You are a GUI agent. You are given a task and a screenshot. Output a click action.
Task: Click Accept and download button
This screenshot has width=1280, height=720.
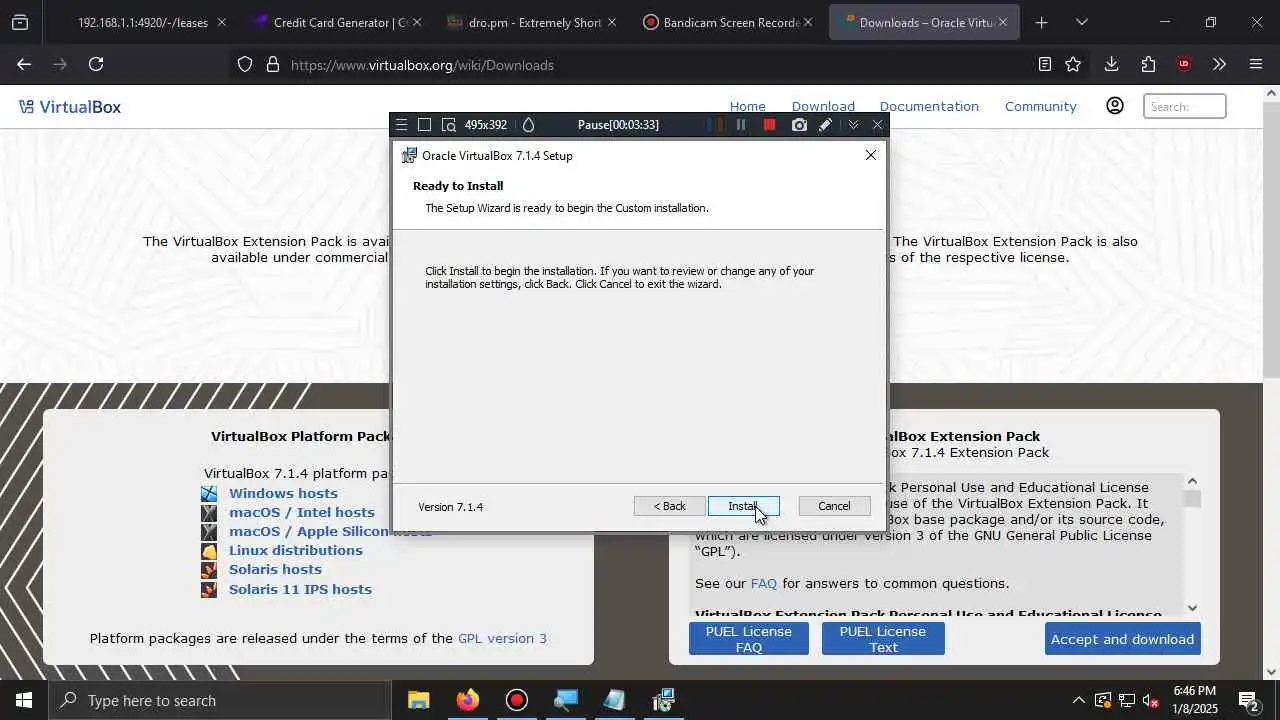coord(1122,639)
